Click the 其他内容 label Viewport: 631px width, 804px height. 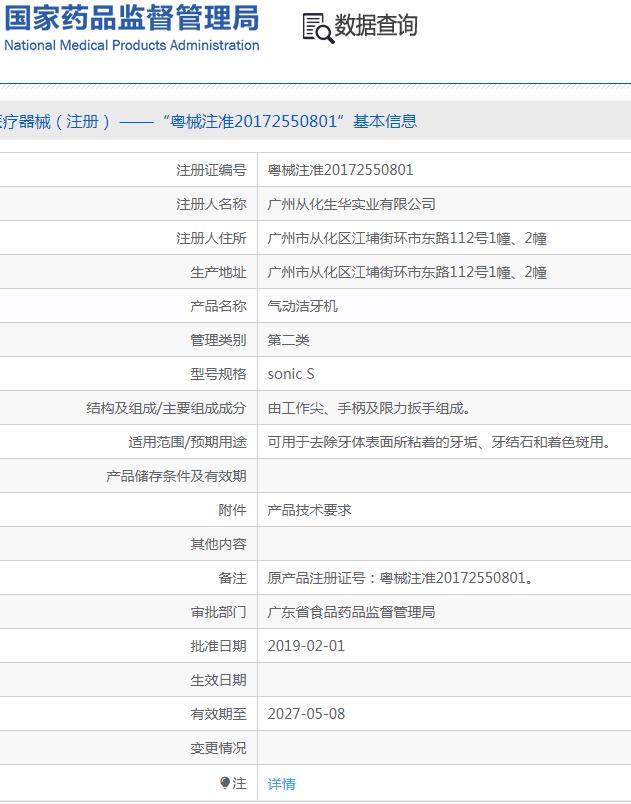pyautogui.click(x=218, y=544)
